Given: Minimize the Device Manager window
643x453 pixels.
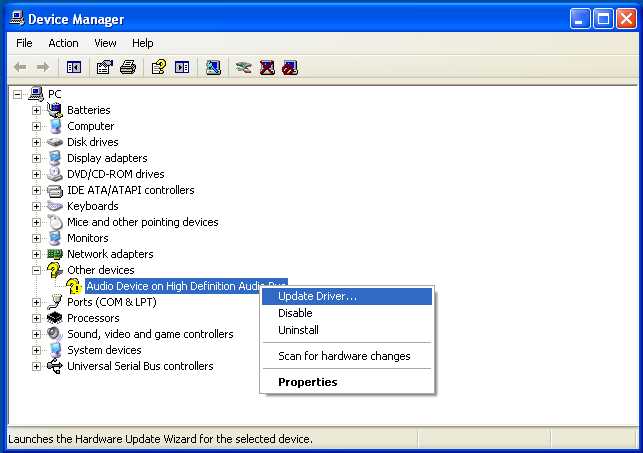Looking at the screenshot, I should 580,19.
